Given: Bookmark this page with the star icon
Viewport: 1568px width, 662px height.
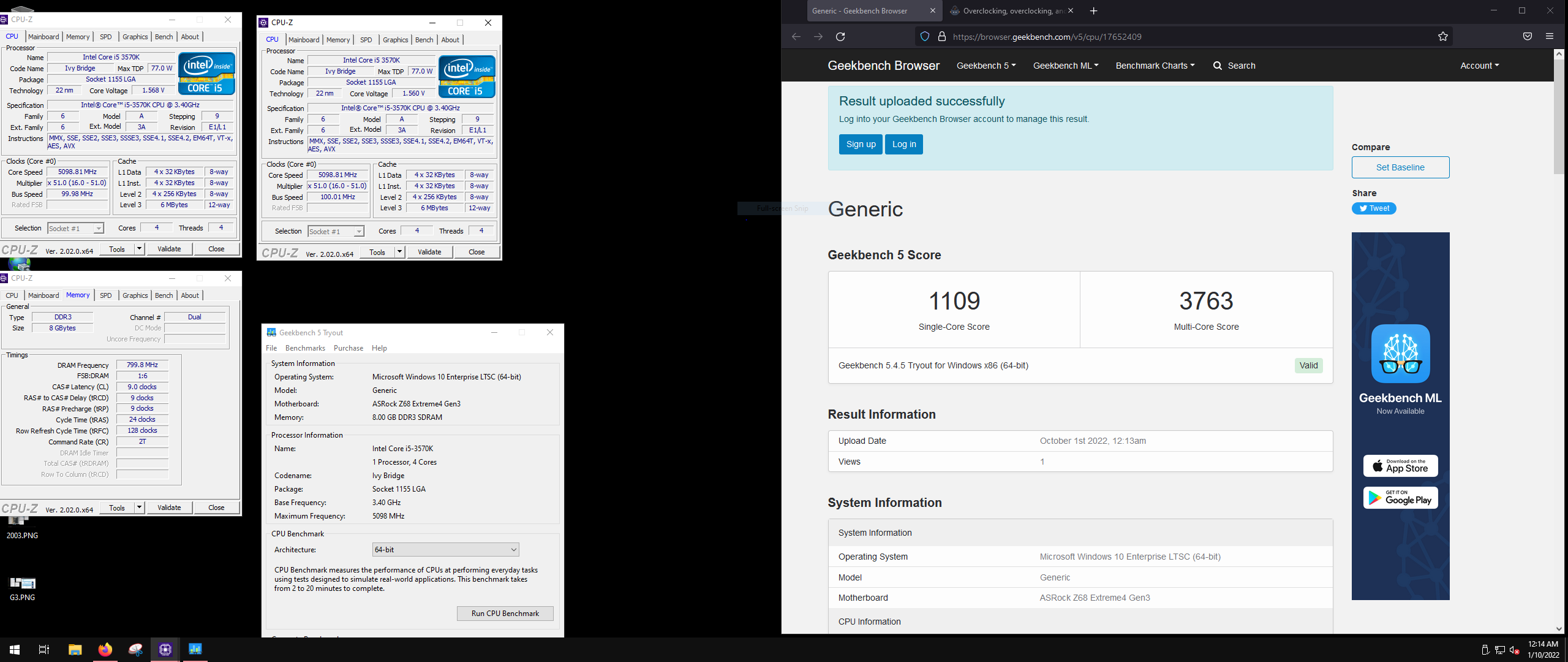Looking at the screenshot, I should pos(1443,37).
